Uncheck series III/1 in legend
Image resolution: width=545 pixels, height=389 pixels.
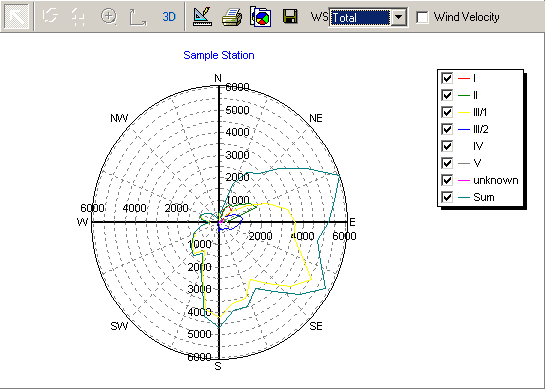click(447, 112)
